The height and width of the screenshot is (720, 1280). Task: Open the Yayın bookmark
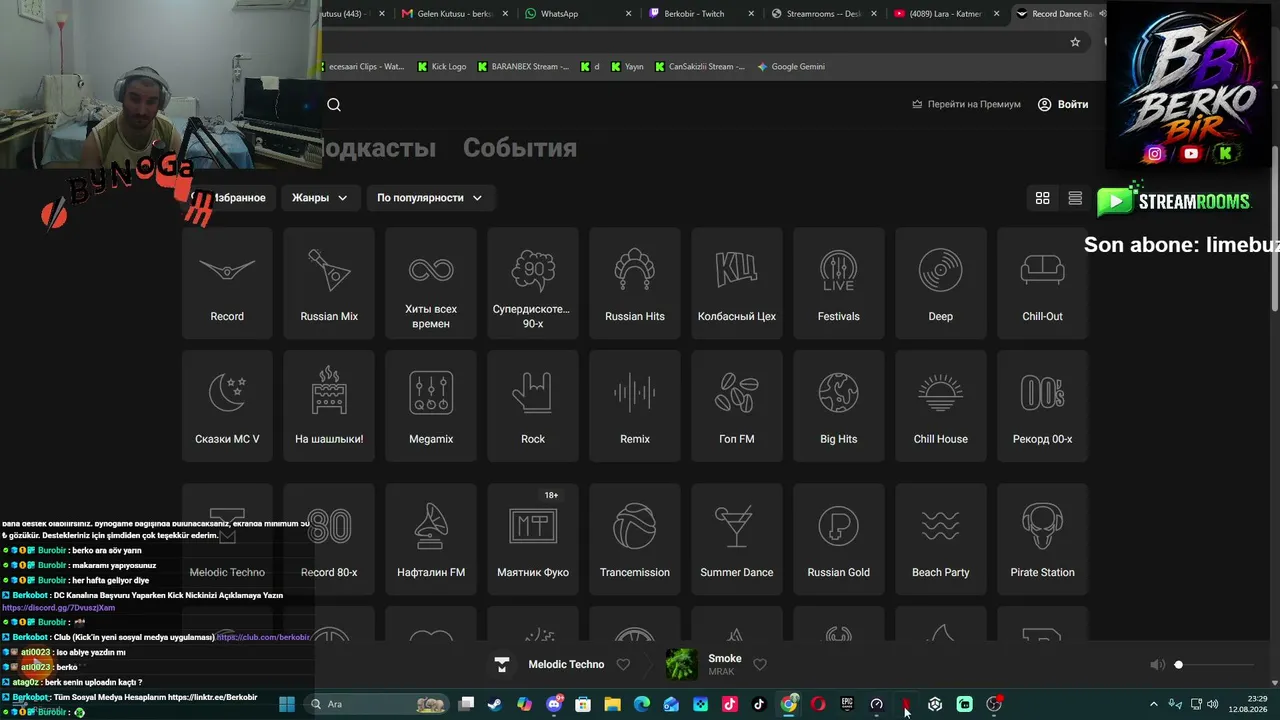click(x=627, y=67)
